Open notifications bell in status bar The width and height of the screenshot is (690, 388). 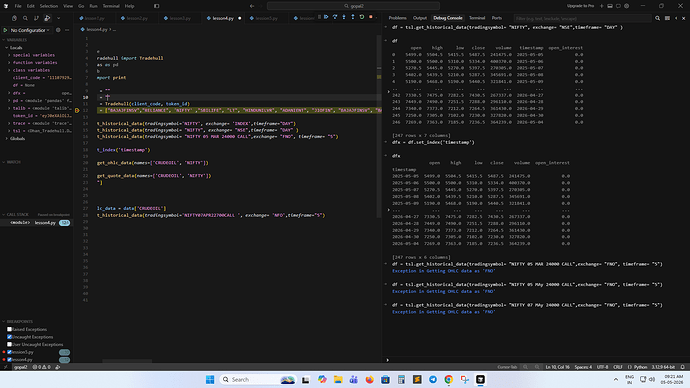click(683, 367)
